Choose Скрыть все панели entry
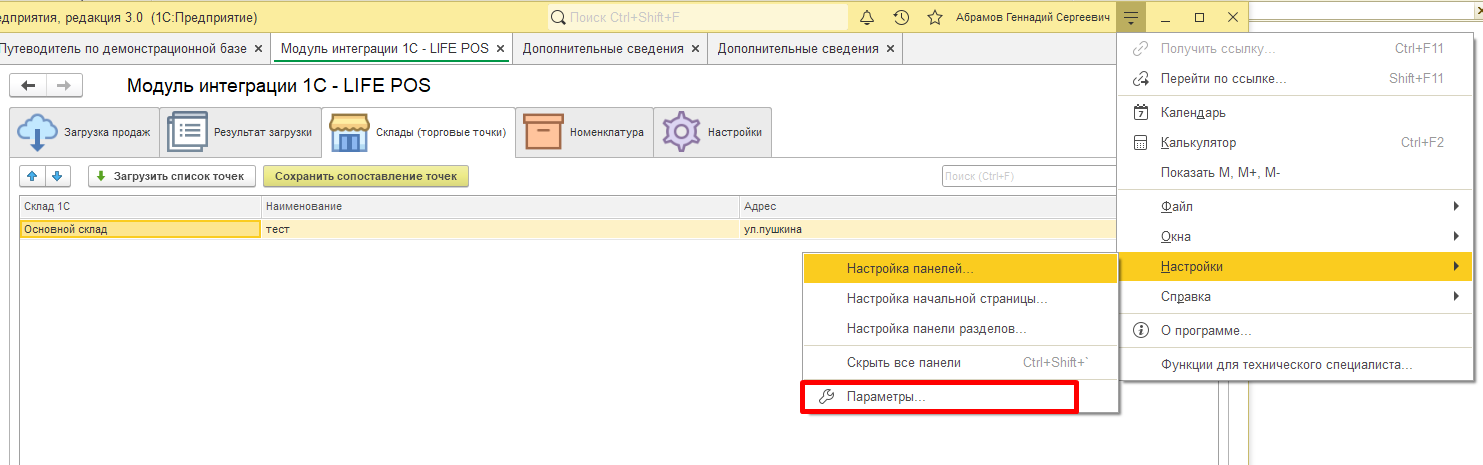Viewport: 1483px width, 465px height. point(960,363)
